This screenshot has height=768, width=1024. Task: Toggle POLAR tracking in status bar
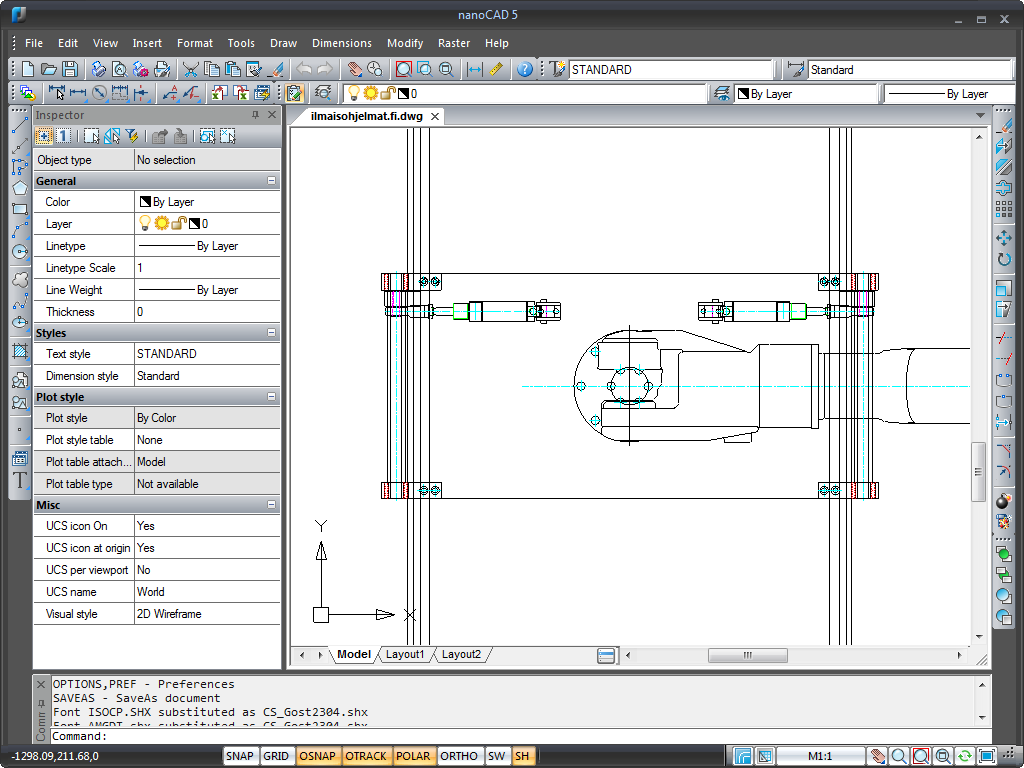click(x=413, y=756)
